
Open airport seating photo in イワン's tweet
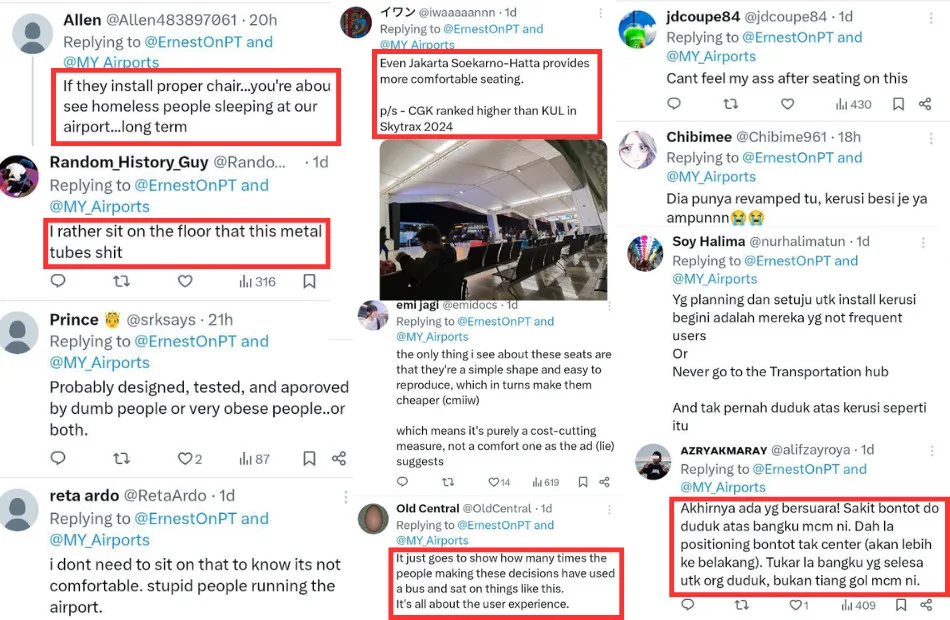[x=493, y=217]
